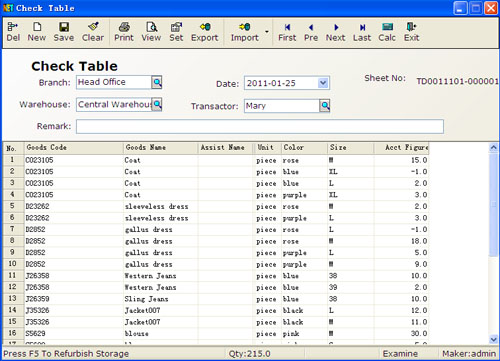Viewport: 500px width, 361px height.
Task: Clear the sheet with Clear icon
Action: tap(93, 32)
